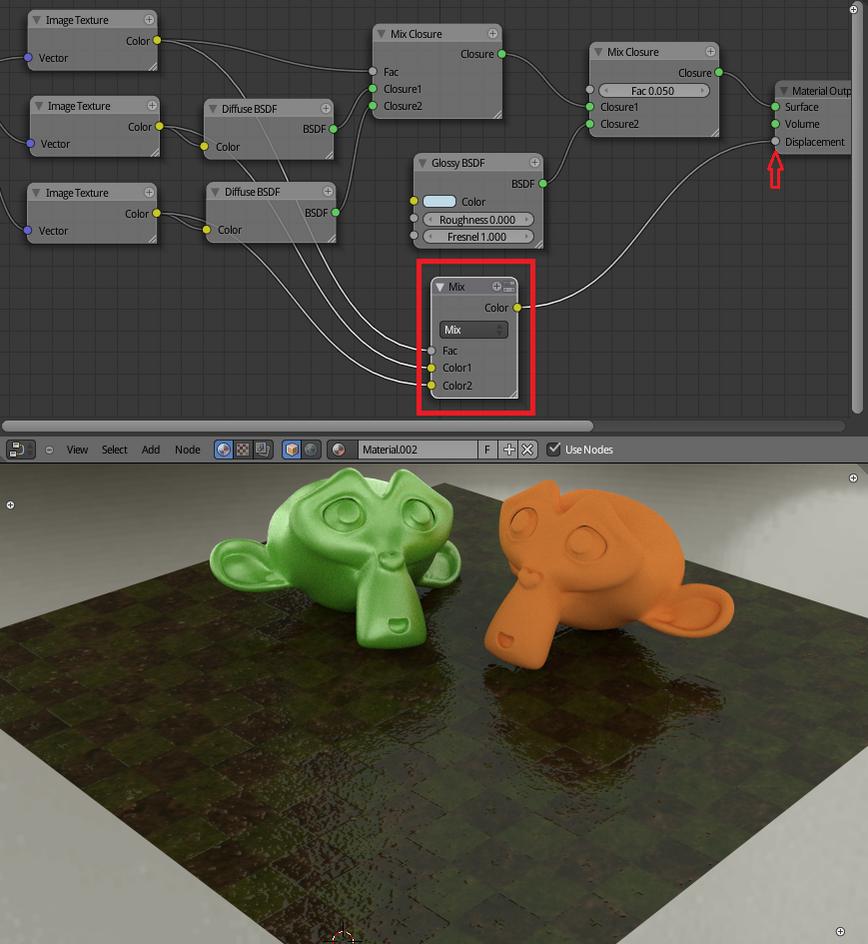Switch to Texture nodes checker icon
Screen dimensions: 868x944
(243, 450)
